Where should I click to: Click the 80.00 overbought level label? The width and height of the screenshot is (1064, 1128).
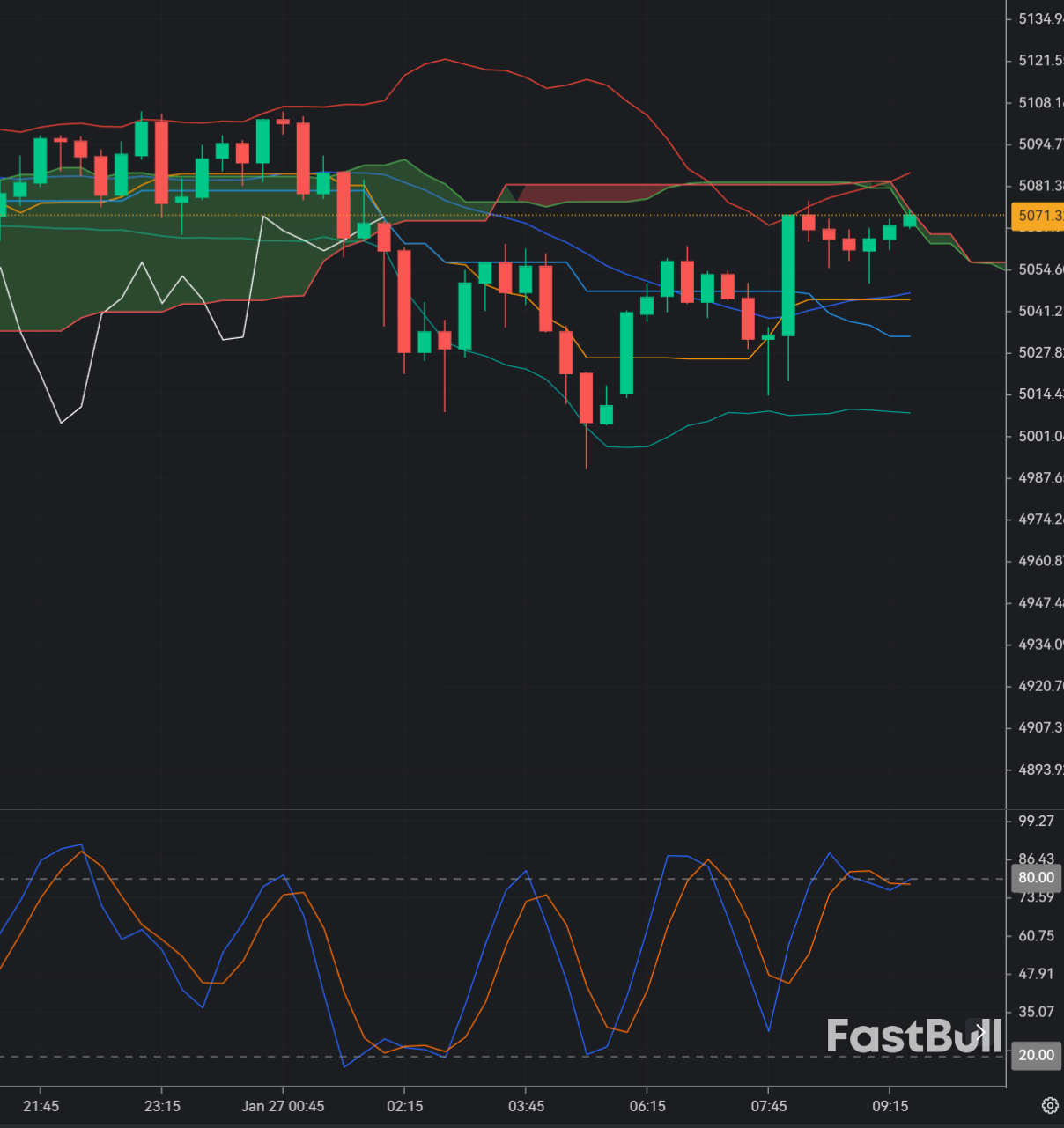(1035, 877)
